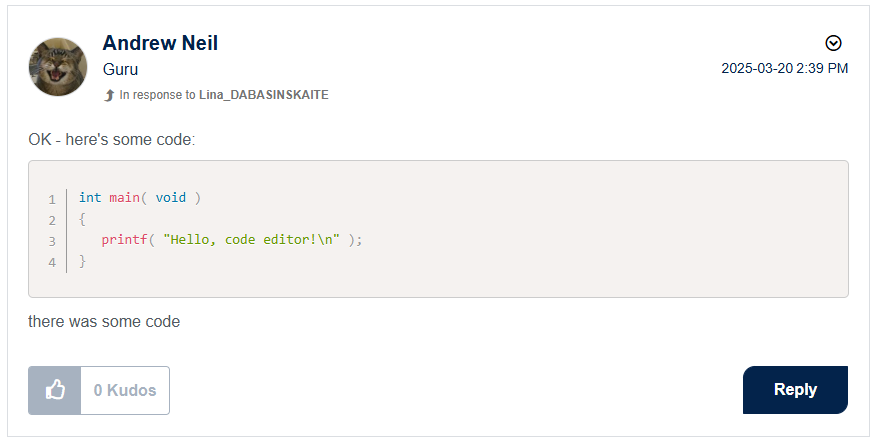Click the closing brace code line

tap(83, 261)
